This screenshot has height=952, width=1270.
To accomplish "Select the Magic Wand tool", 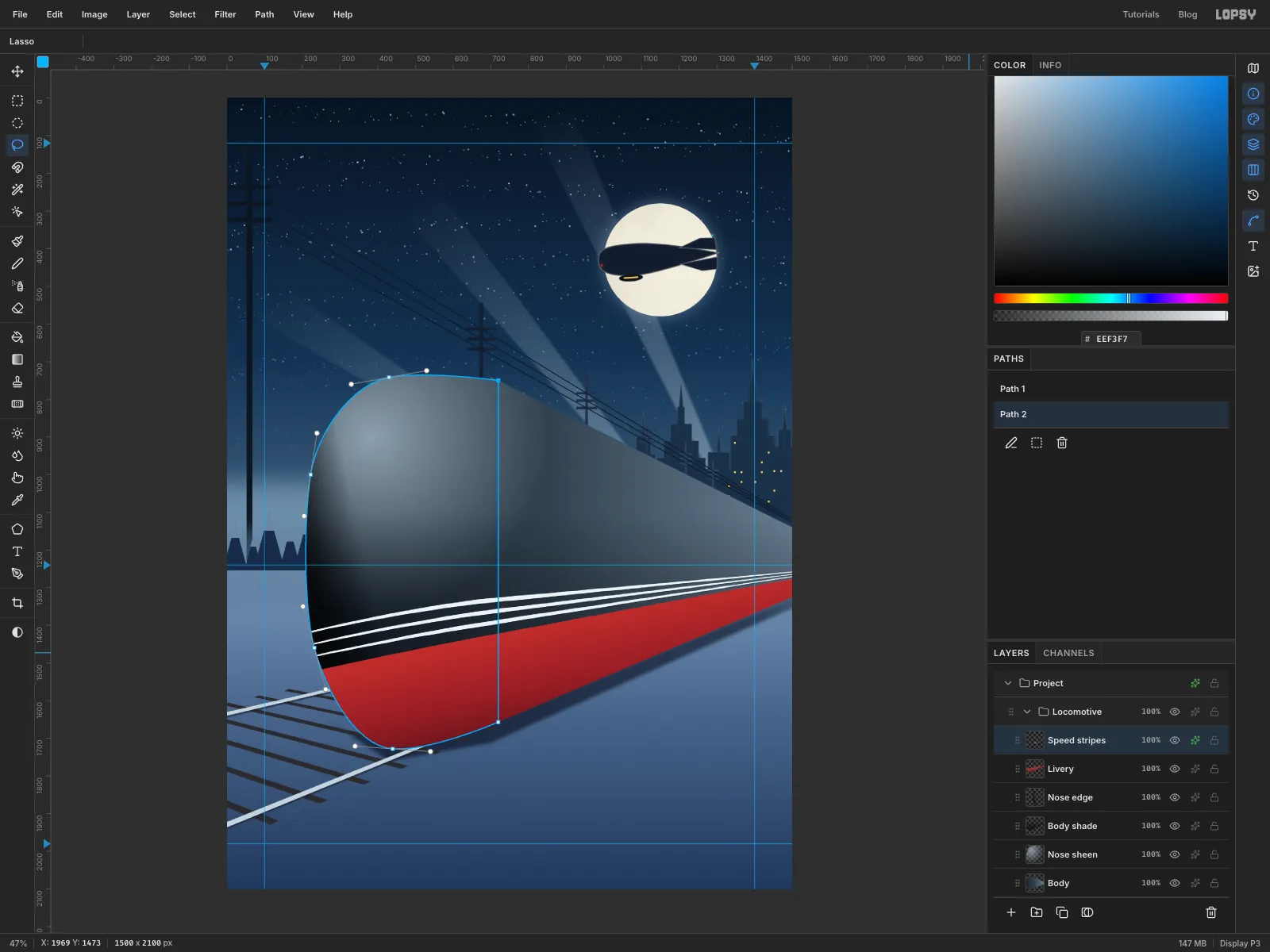I will [17, 190].
